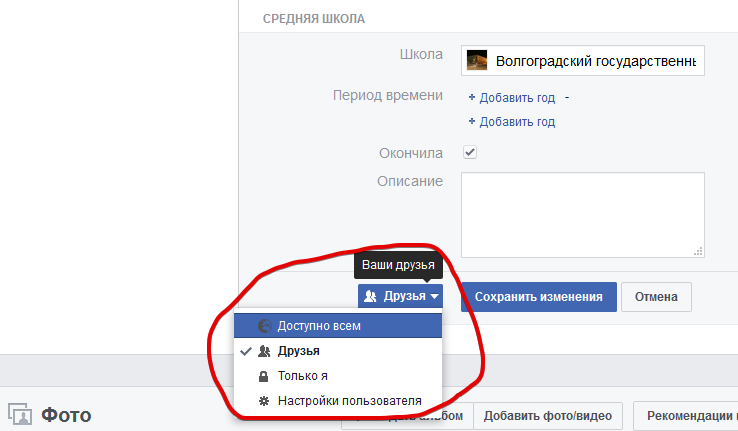Open 'Настройки пользователя' custom privacy settings
The image size is (738, 431).
pyautogui.click(x=338, y=401)
